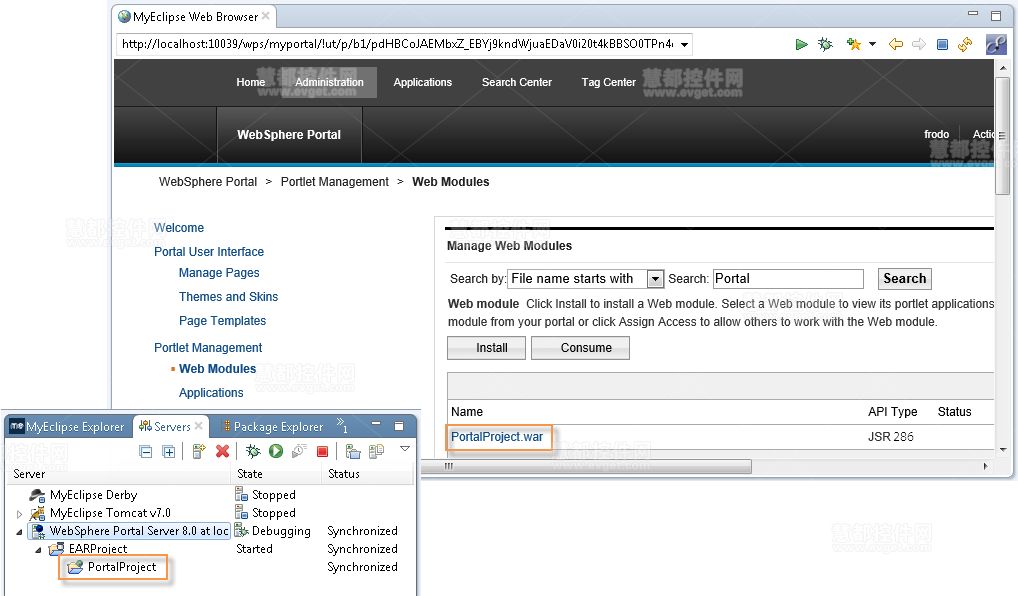Screen dimensions: 1018x596
Task: Click the New Server icon in Servers toolbar
Action: point(199,451)
